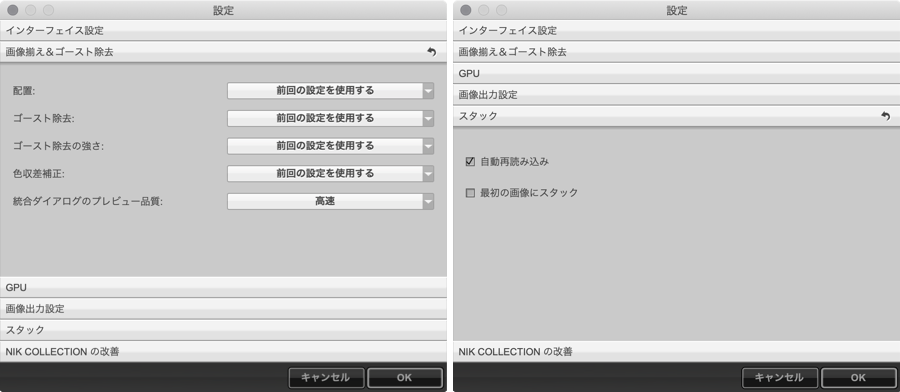Image resolution: width=900 pixels, height=392 pixels.
Task: Open the ゴースト除去の強さ dropdown
Action: [331, 146]
